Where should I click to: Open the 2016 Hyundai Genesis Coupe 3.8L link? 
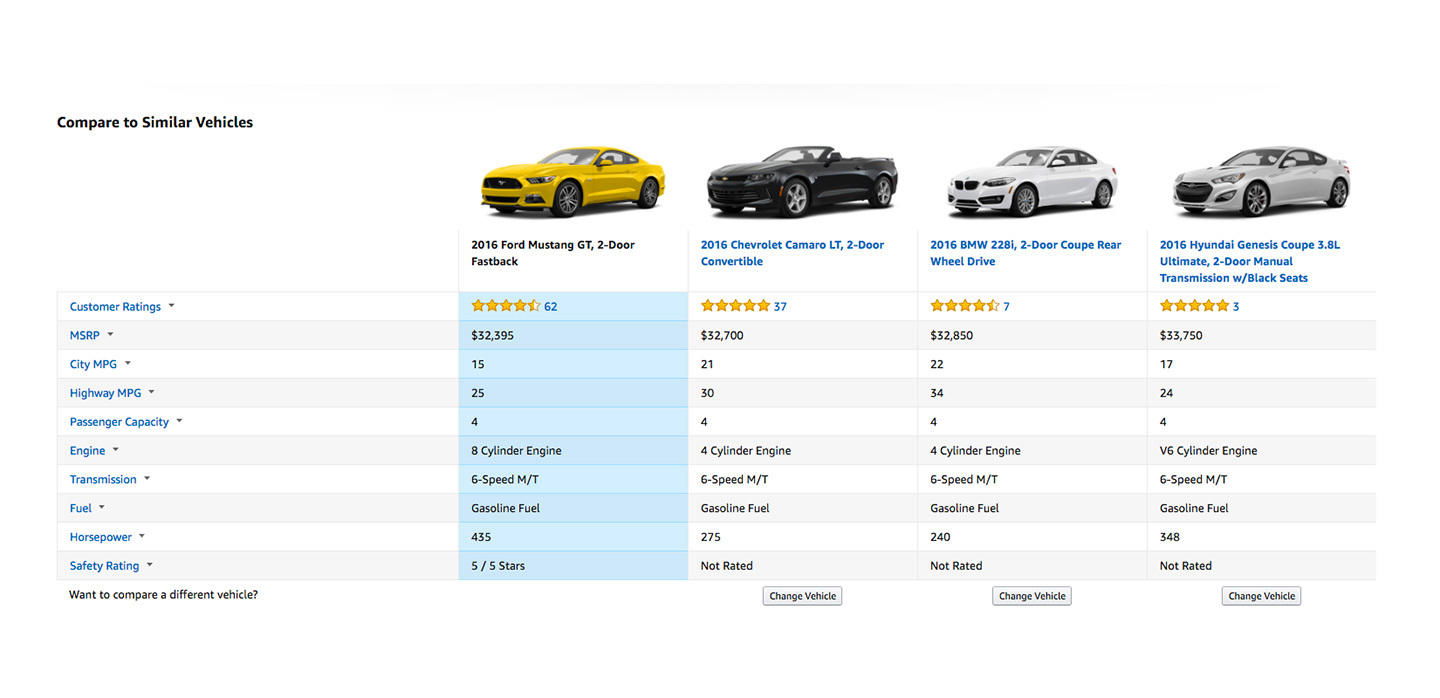tap(1250, 261)
